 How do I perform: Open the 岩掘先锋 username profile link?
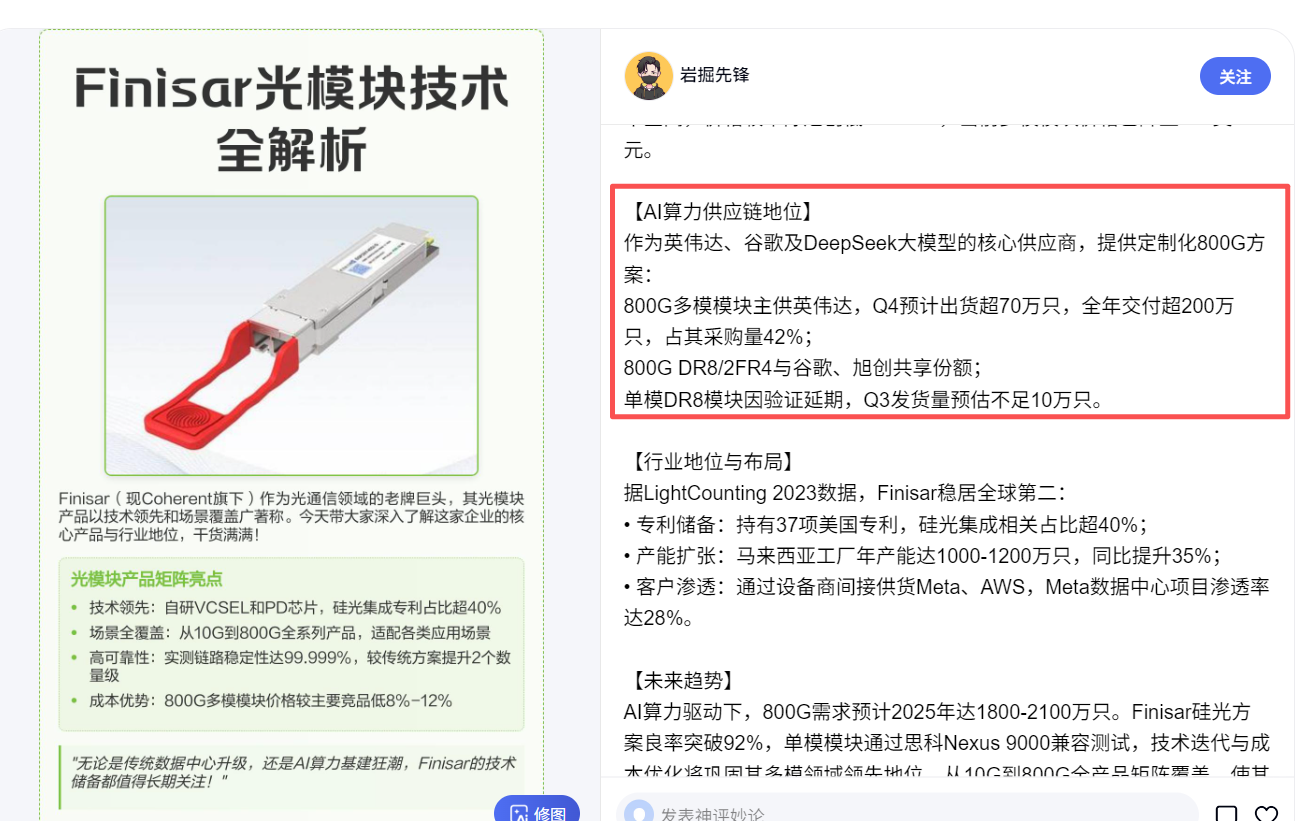(714, 75)
